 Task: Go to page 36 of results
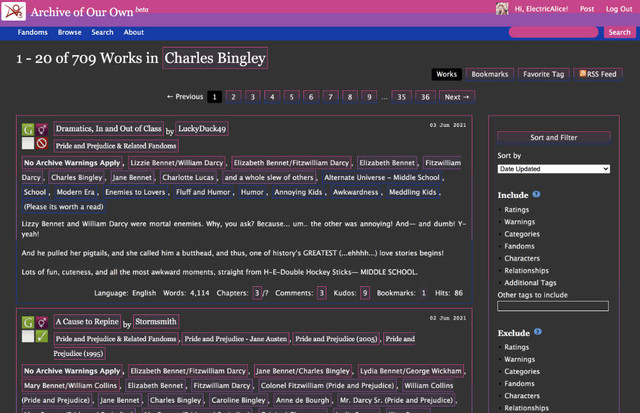(425, 97)
